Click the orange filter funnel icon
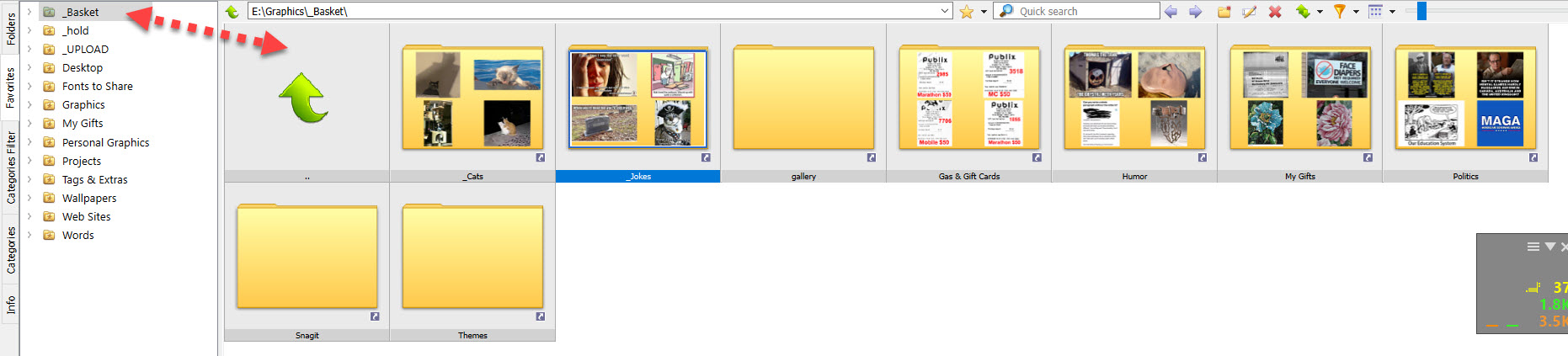 tap(1339, 12)
